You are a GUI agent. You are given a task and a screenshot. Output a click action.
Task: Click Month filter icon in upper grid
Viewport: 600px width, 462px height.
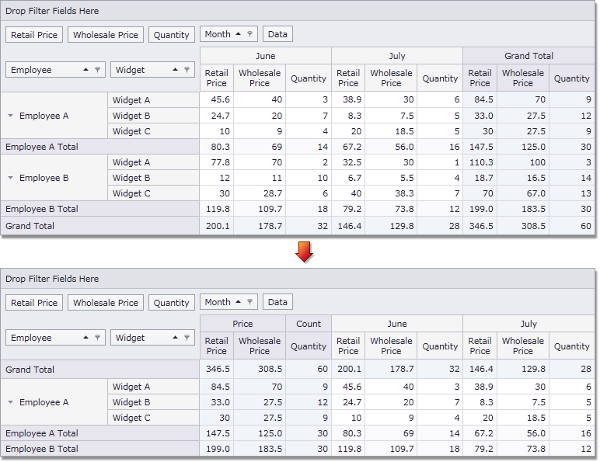click(250, 34)
